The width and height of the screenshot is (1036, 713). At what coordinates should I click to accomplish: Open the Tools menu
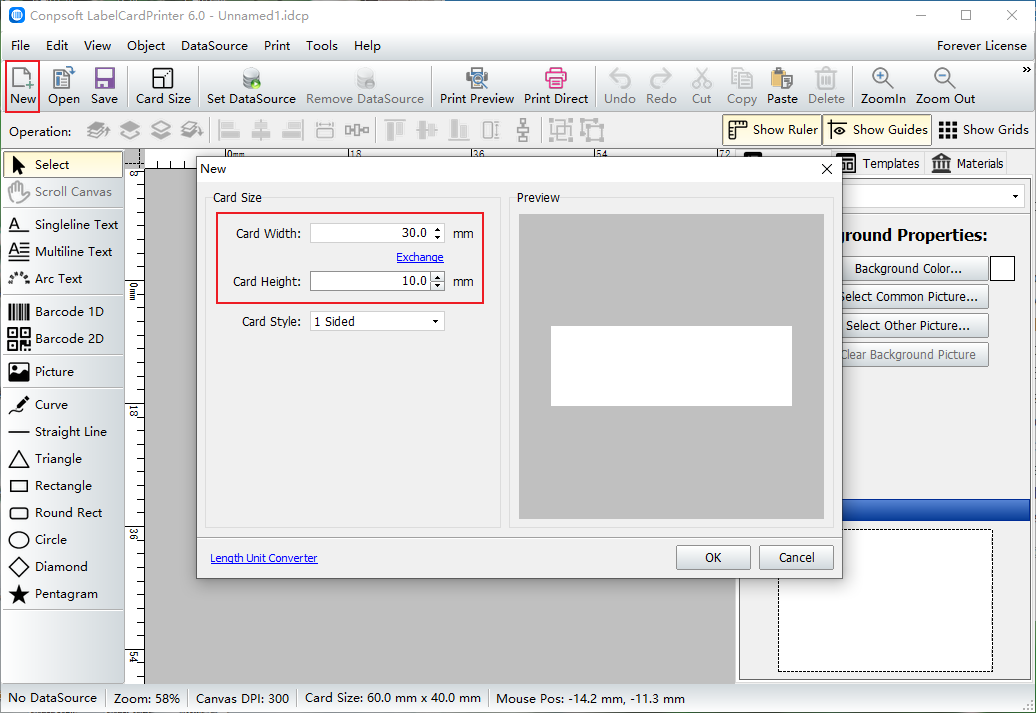[322, 46]
